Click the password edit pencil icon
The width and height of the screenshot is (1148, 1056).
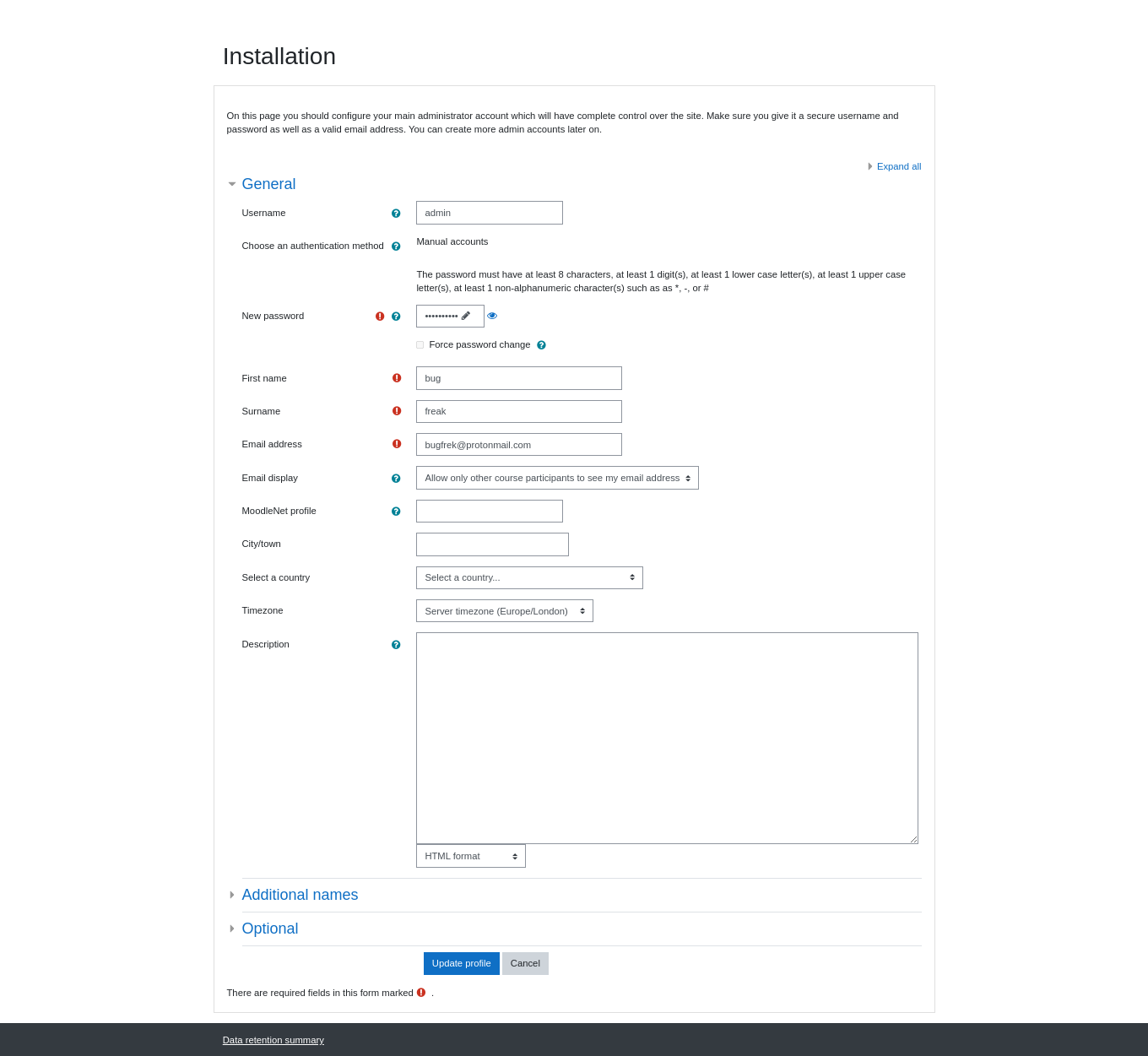466,316
